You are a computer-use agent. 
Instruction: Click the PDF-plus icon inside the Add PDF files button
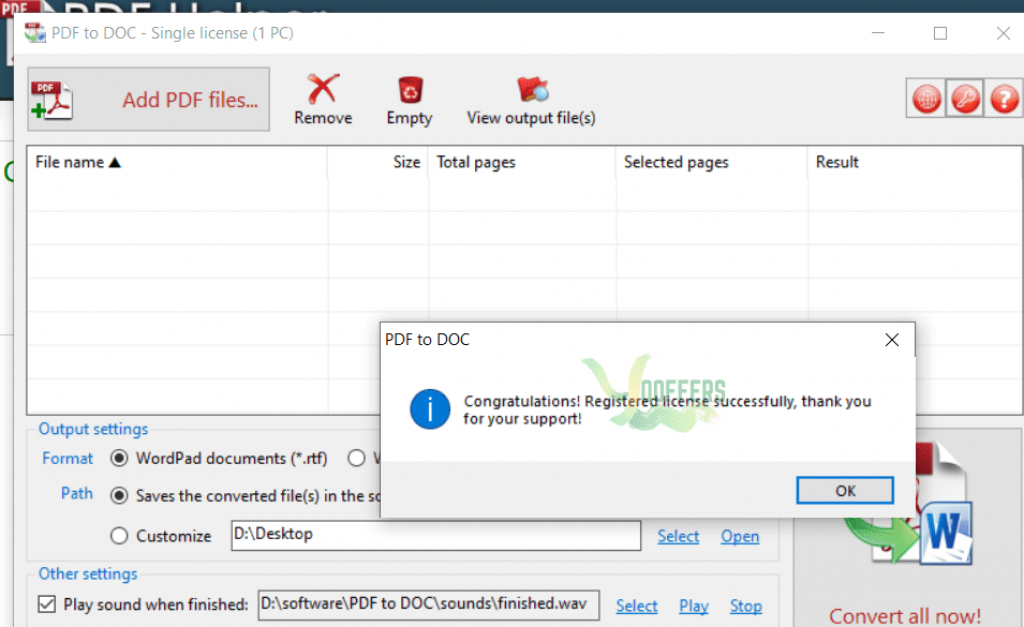point(52,100)
